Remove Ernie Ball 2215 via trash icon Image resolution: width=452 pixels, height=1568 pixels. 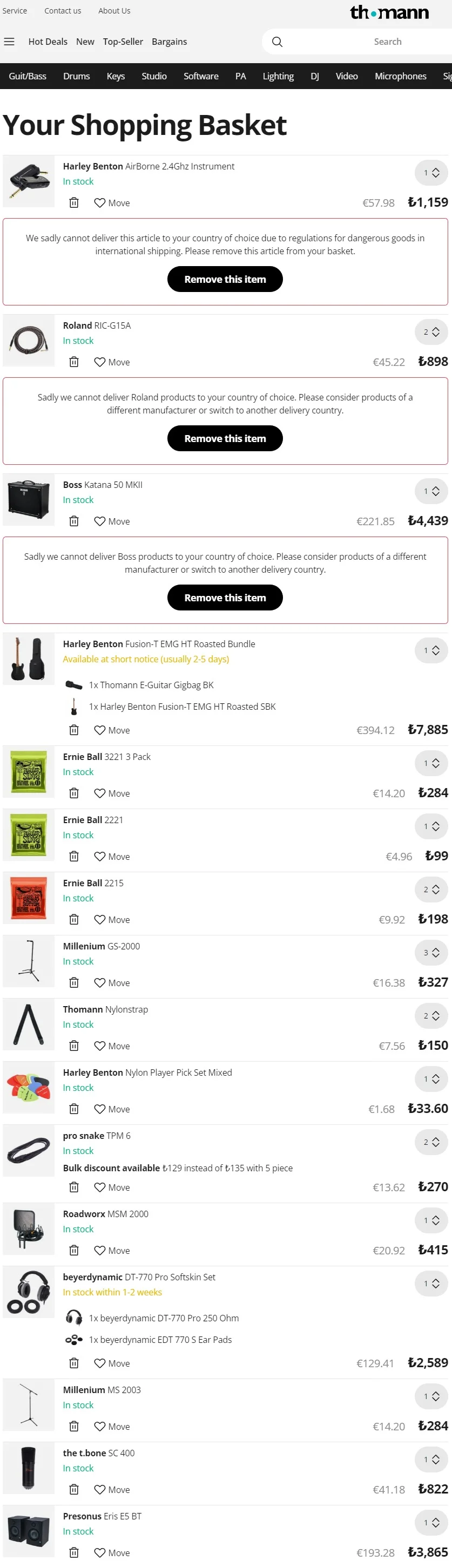tap(73, 919)
